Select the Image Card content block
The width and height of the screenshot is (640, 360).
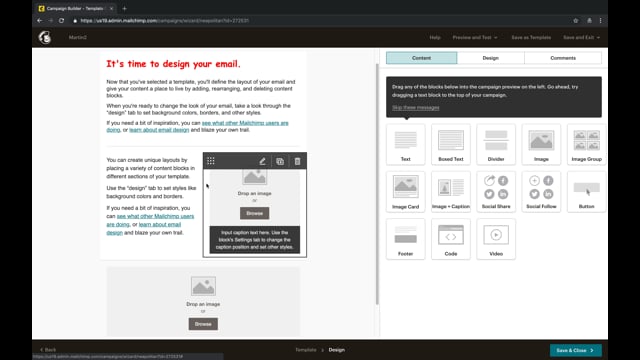coord(405,192)
